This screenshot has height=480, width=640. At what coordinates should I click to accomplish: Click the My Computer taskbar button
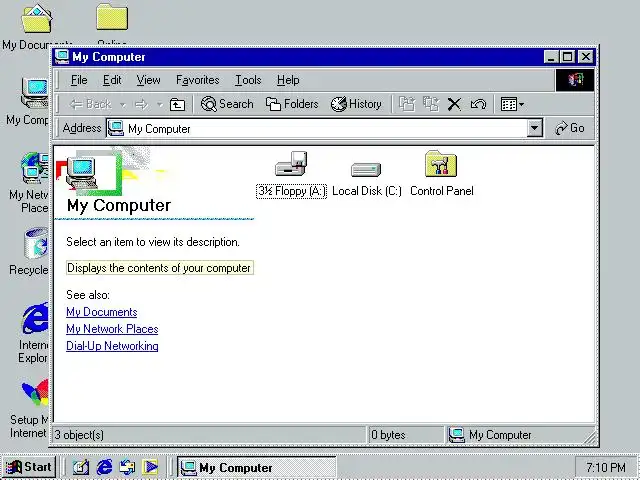(257, 467)
